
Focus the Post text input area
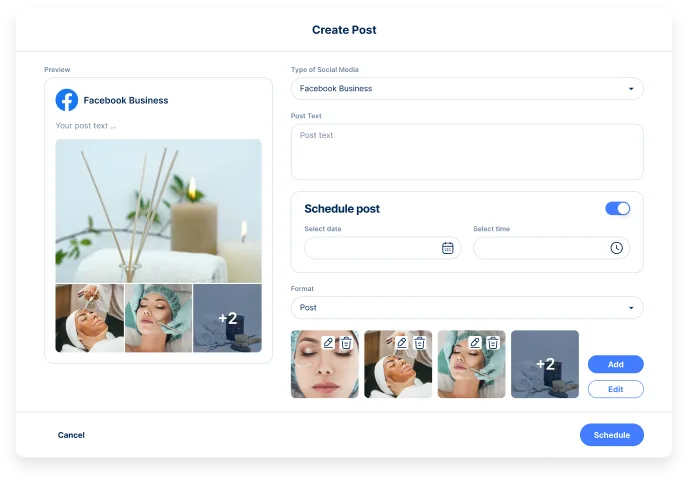pyautogui.click(x=467, y=152)
